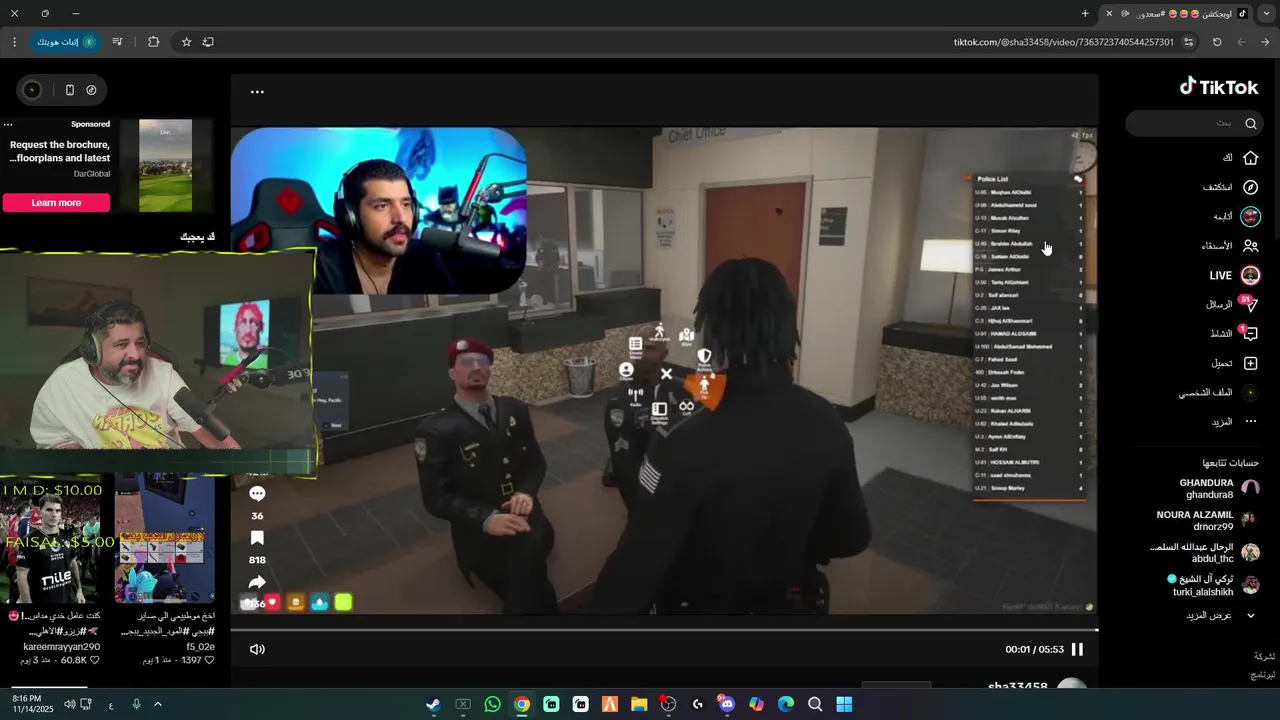Open the Friends people icon
Image resolution: width=1280 pixels, height=720 pixels.
(1250, 246)
